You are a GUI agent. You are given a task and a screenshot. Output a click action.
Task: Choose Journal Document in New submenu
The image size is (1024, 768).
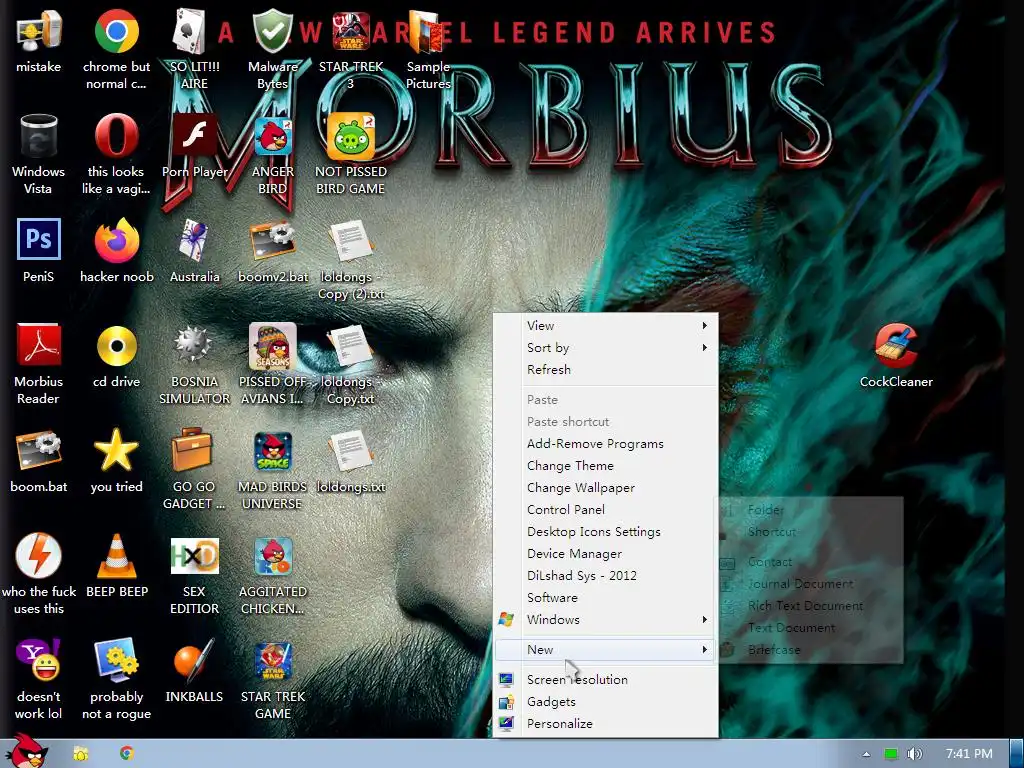[x=810, y=583]
